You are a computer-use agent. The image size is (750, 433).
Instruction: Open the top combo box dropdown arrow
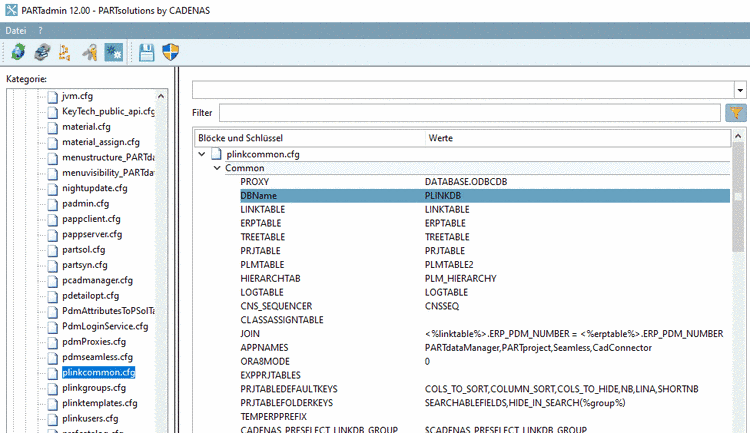740,90
